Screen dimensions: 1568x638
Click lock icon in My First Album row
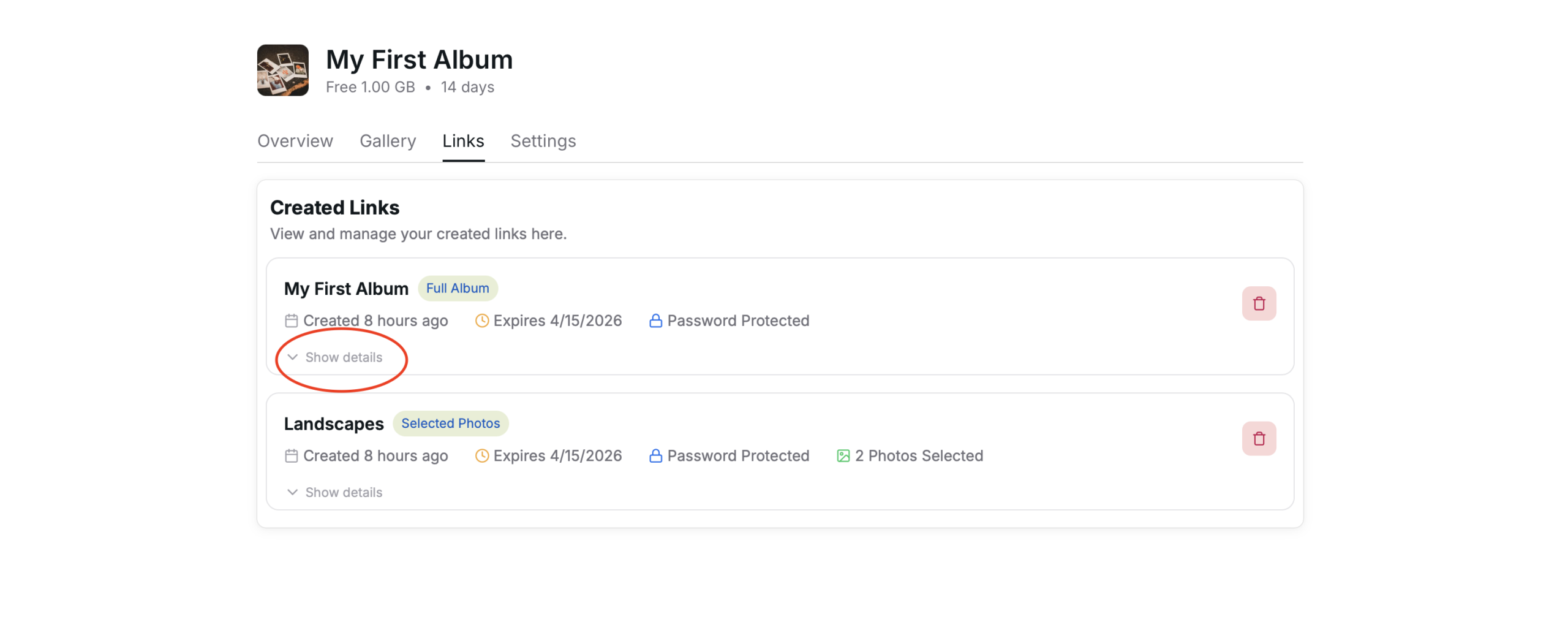pos(655,321)
